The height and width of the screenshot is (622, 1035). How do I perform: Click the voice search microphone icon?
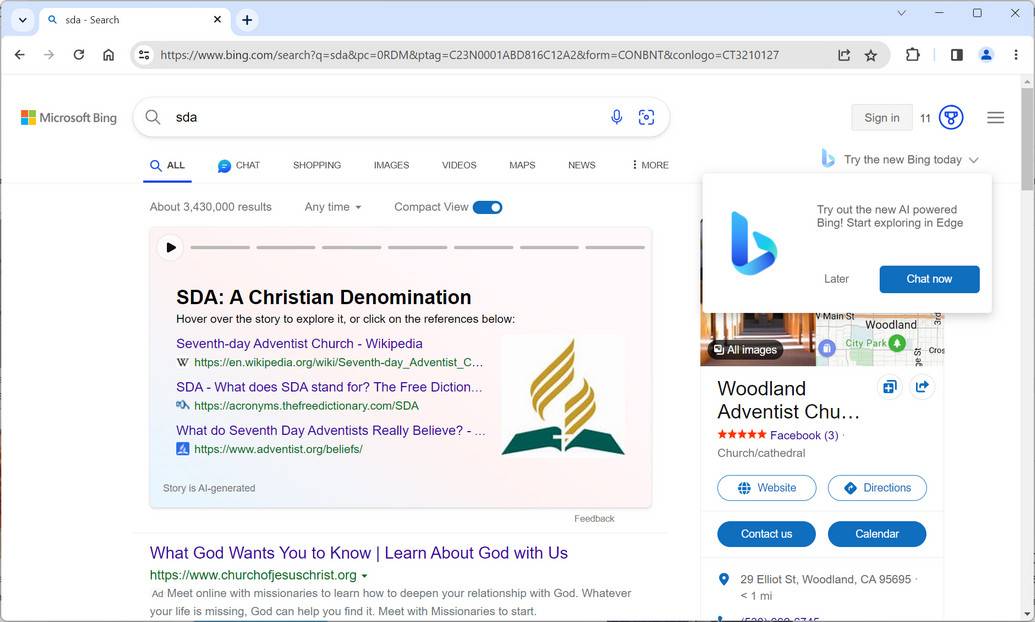coord(616,117)
